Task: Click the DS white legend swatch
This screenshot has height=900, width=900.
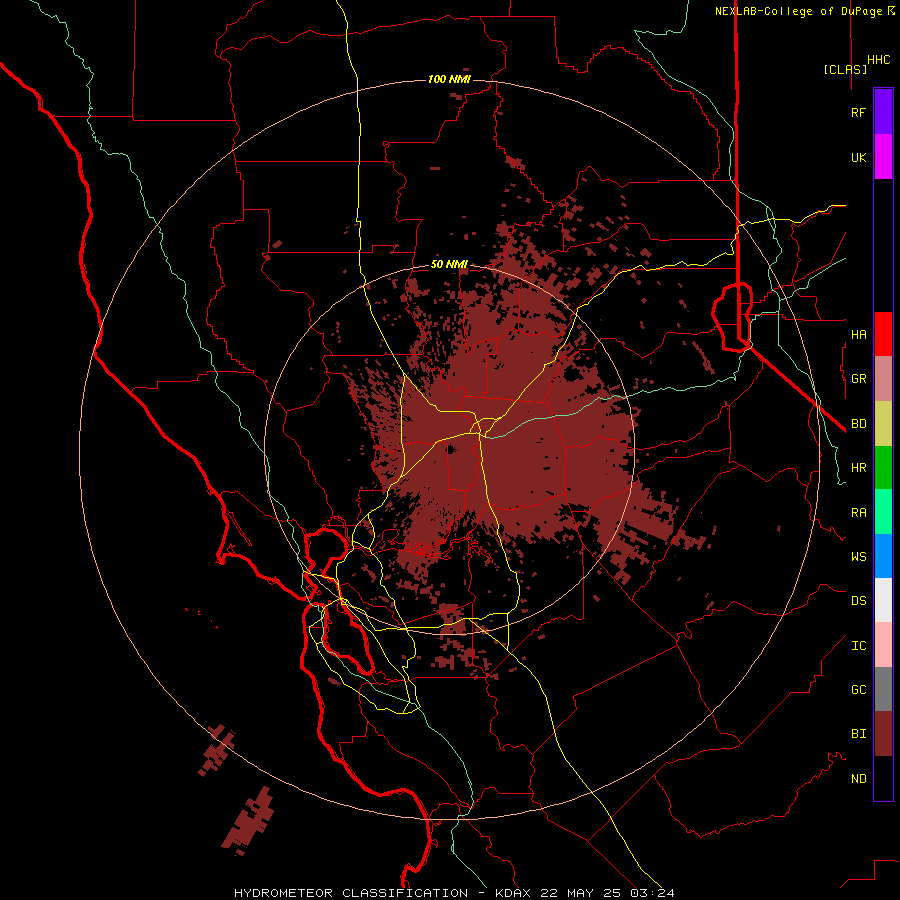Action: 883,600
